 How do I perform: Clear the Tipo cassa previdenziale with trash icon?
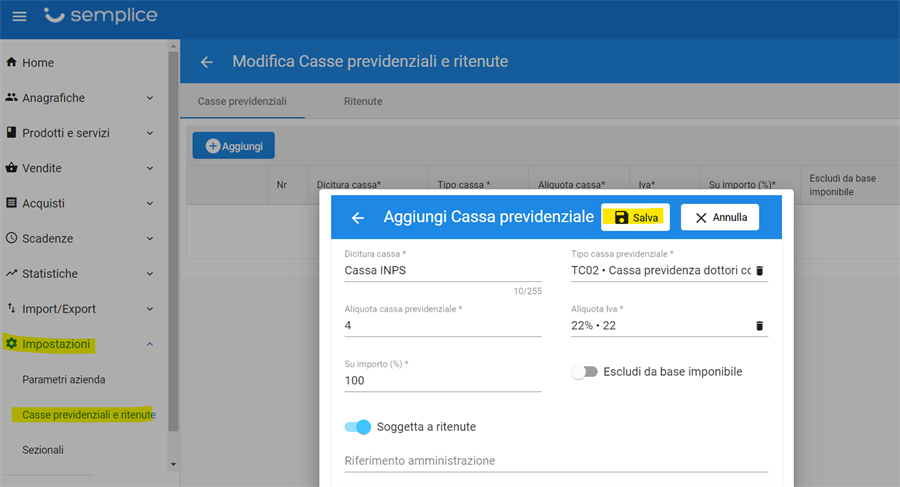(x=759, y=270)
